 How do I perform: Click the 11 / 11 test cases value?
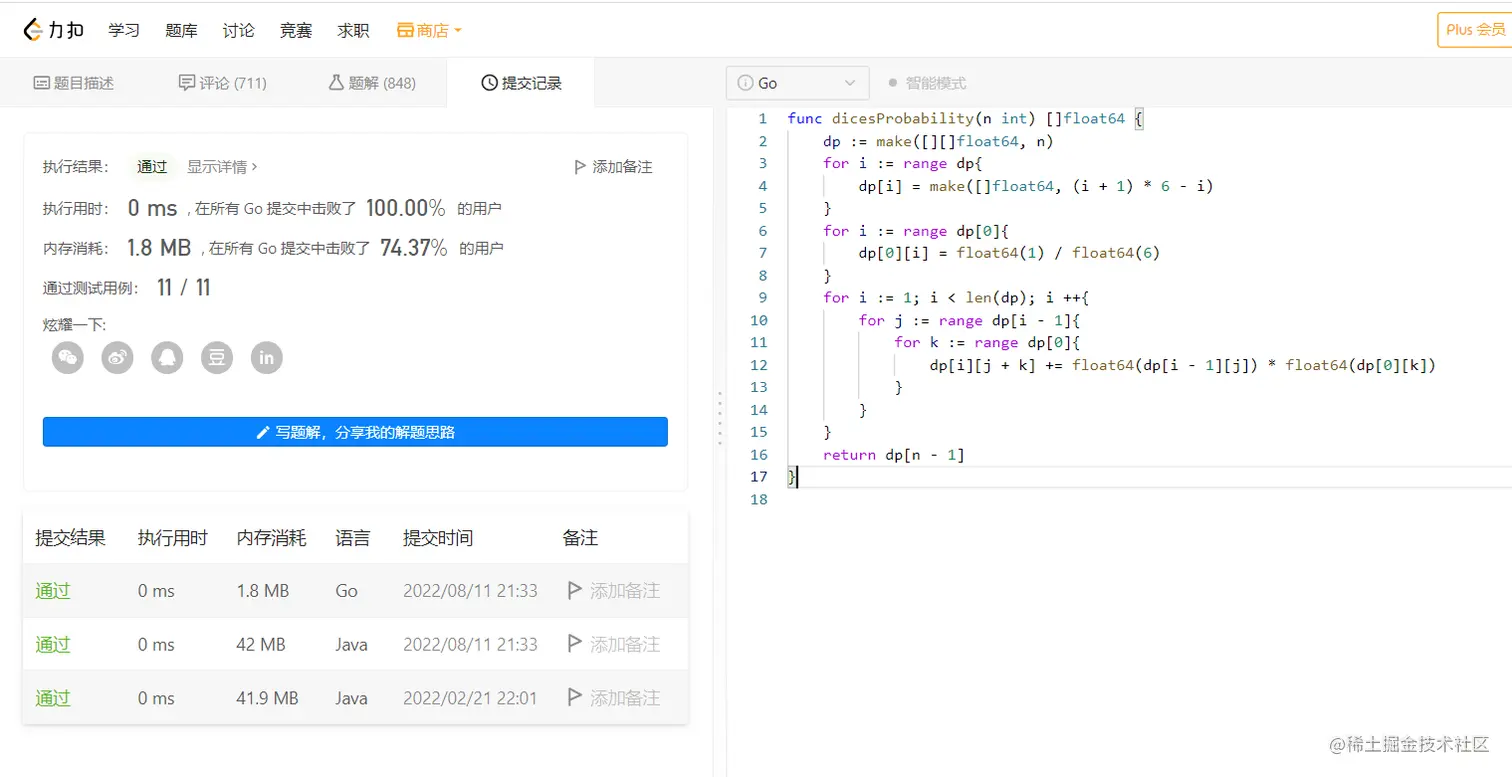[184, 288]
